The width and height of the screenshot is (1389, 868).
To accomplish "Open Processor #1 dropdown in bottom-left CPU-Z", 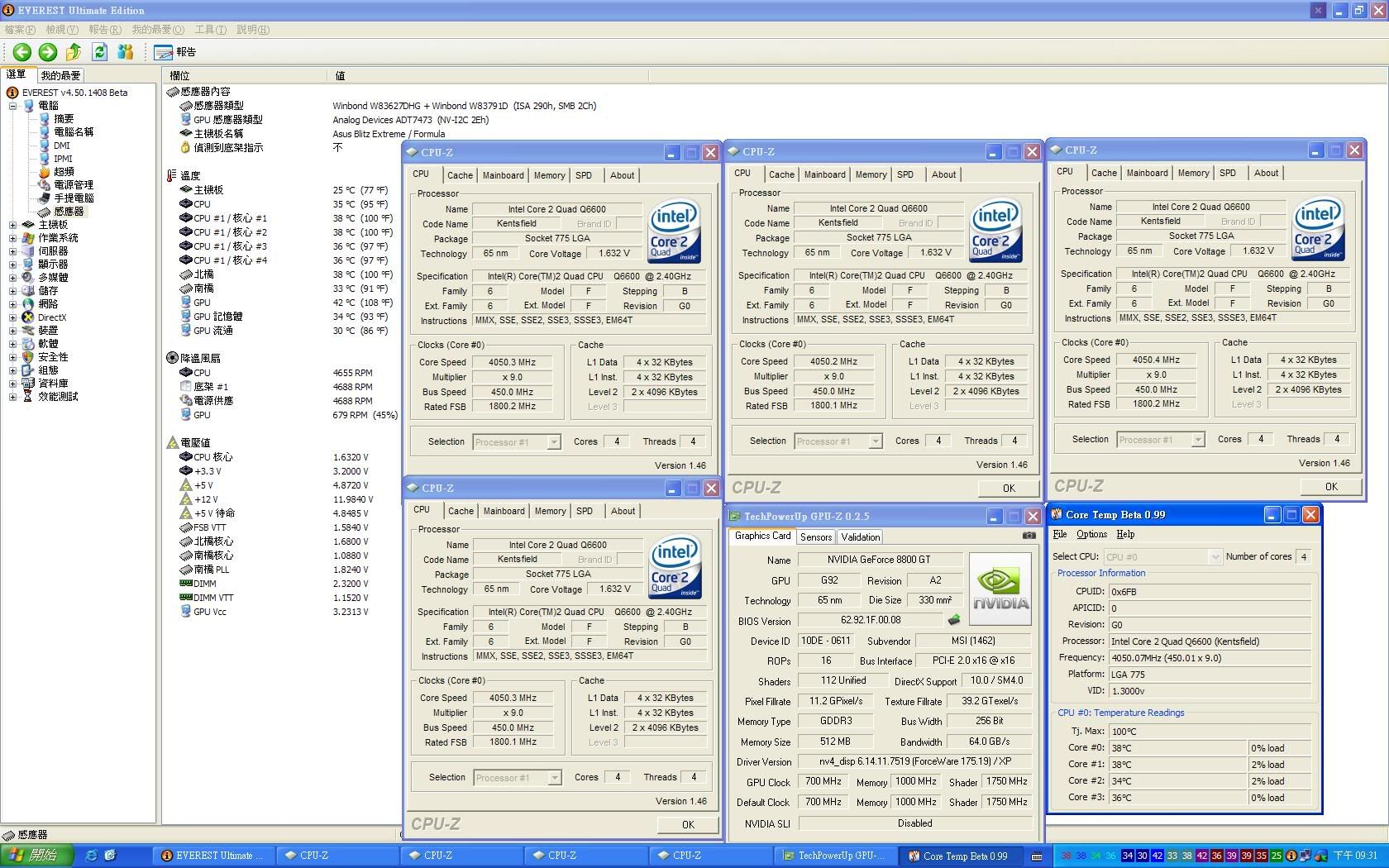I will 518,778.
